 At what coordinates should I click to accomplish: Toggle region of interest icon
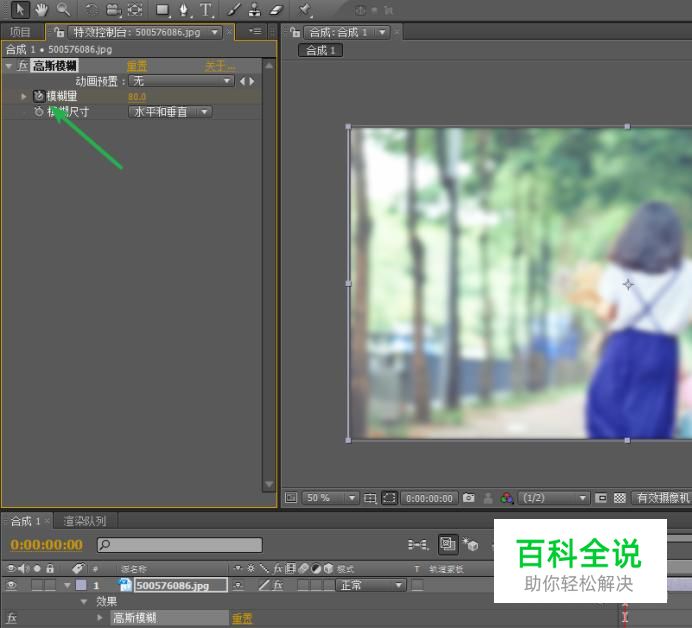[601, 499]
